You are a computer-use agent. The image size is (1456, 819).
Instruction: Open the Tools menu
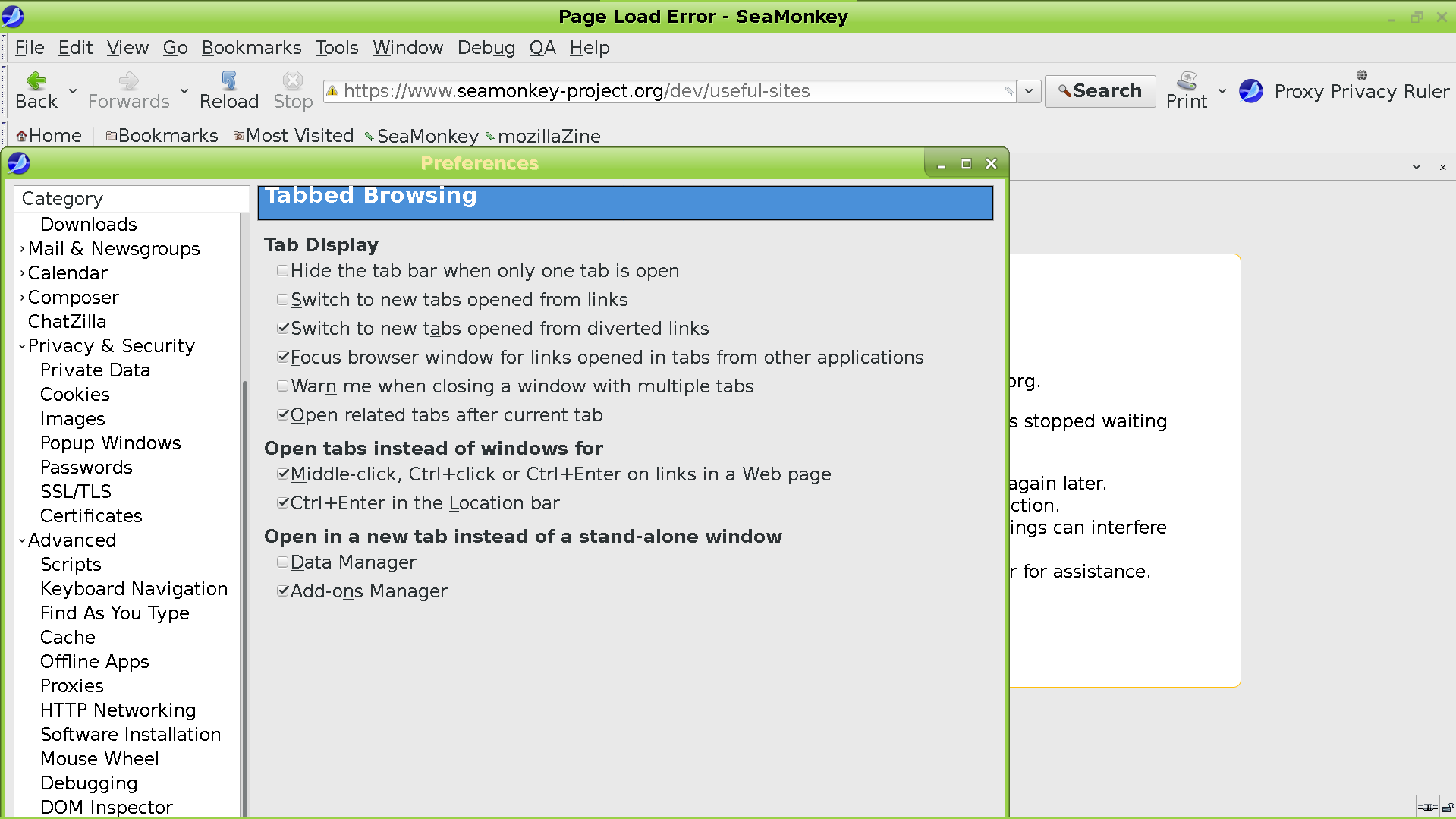336,47
